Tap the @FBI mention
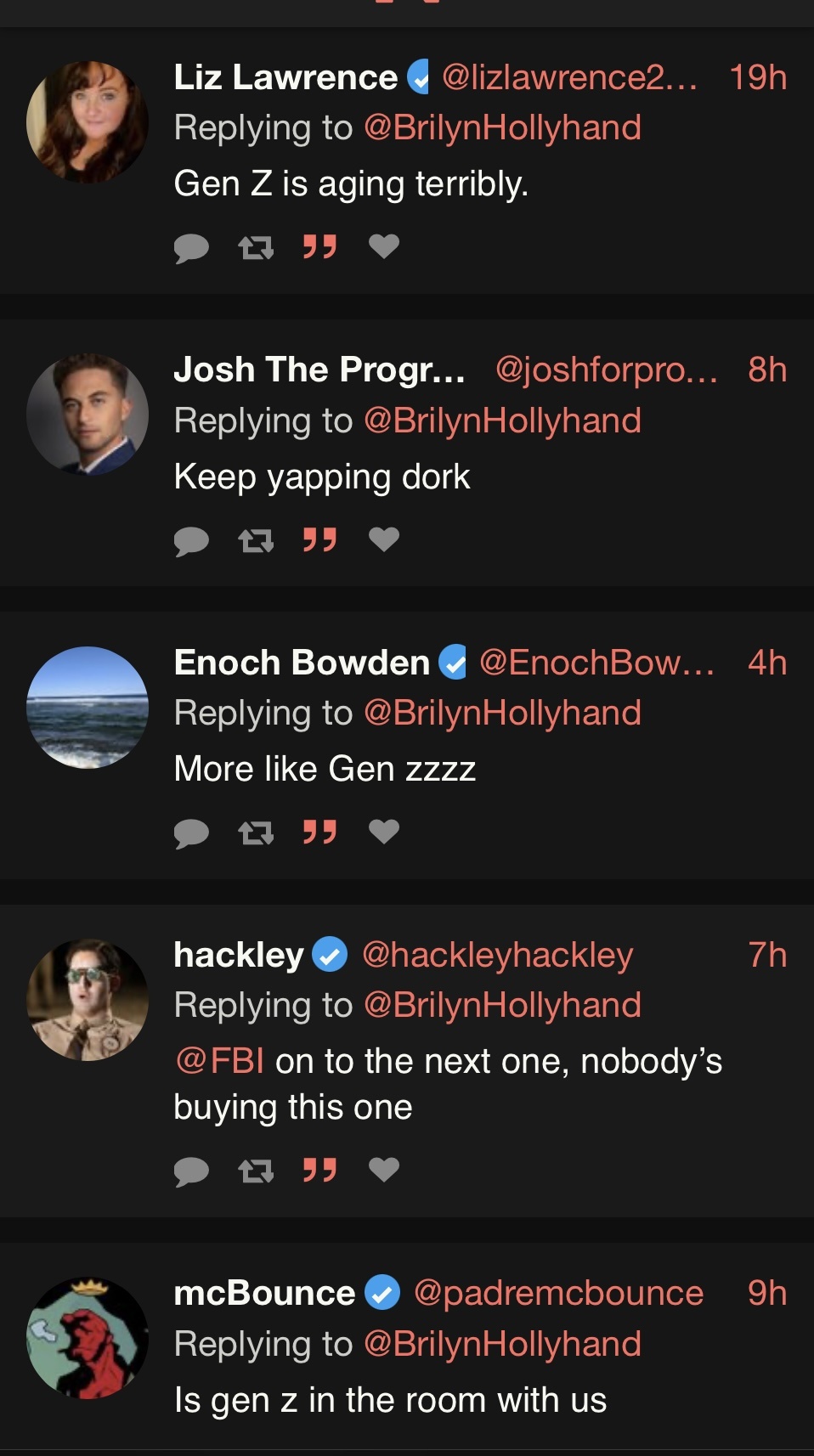Screen dimensions: 814x1456 (218, 1061)
